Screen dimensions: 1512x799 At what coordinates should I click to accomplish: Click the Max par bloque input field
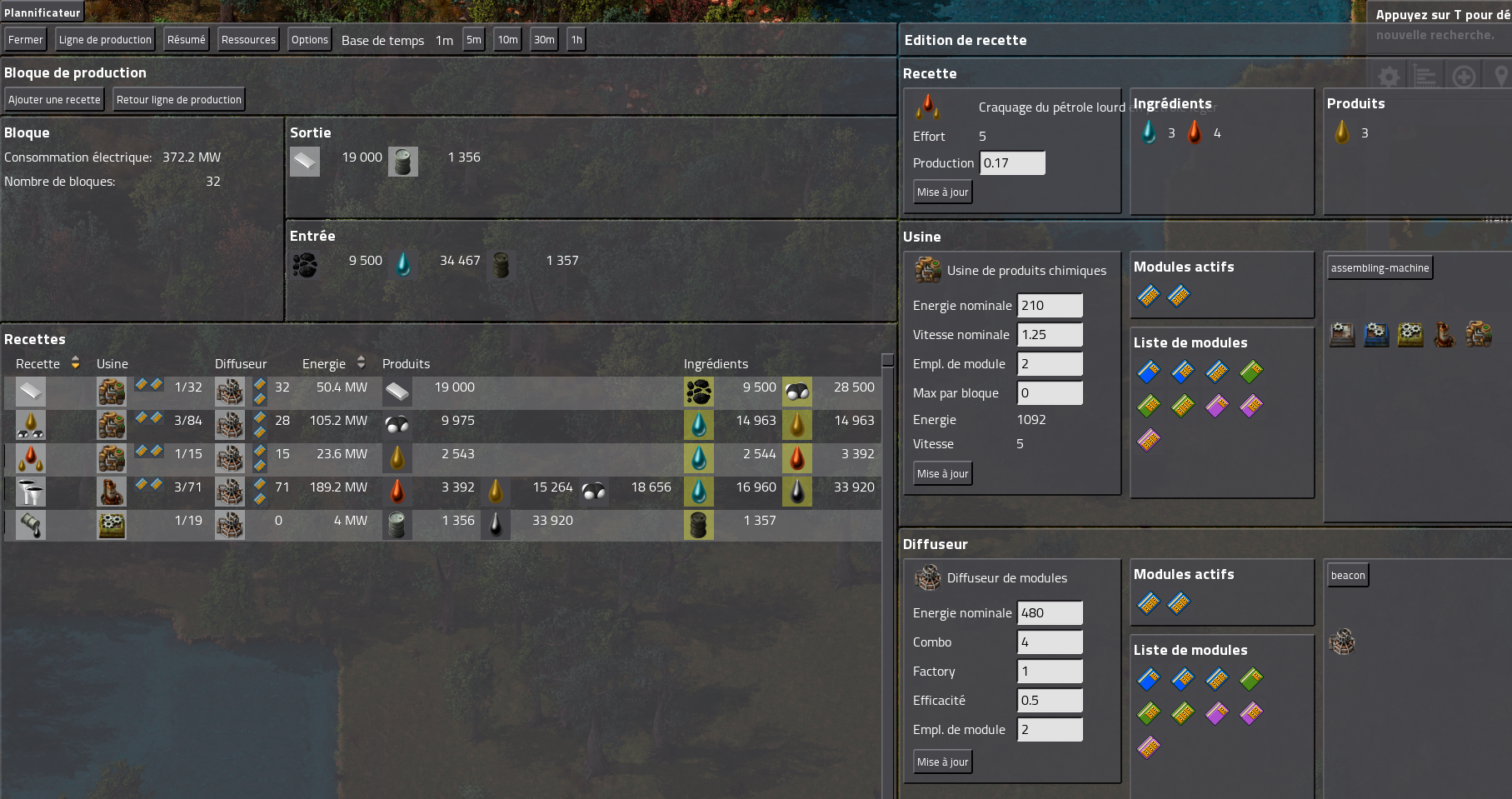tap(1050, 393)
